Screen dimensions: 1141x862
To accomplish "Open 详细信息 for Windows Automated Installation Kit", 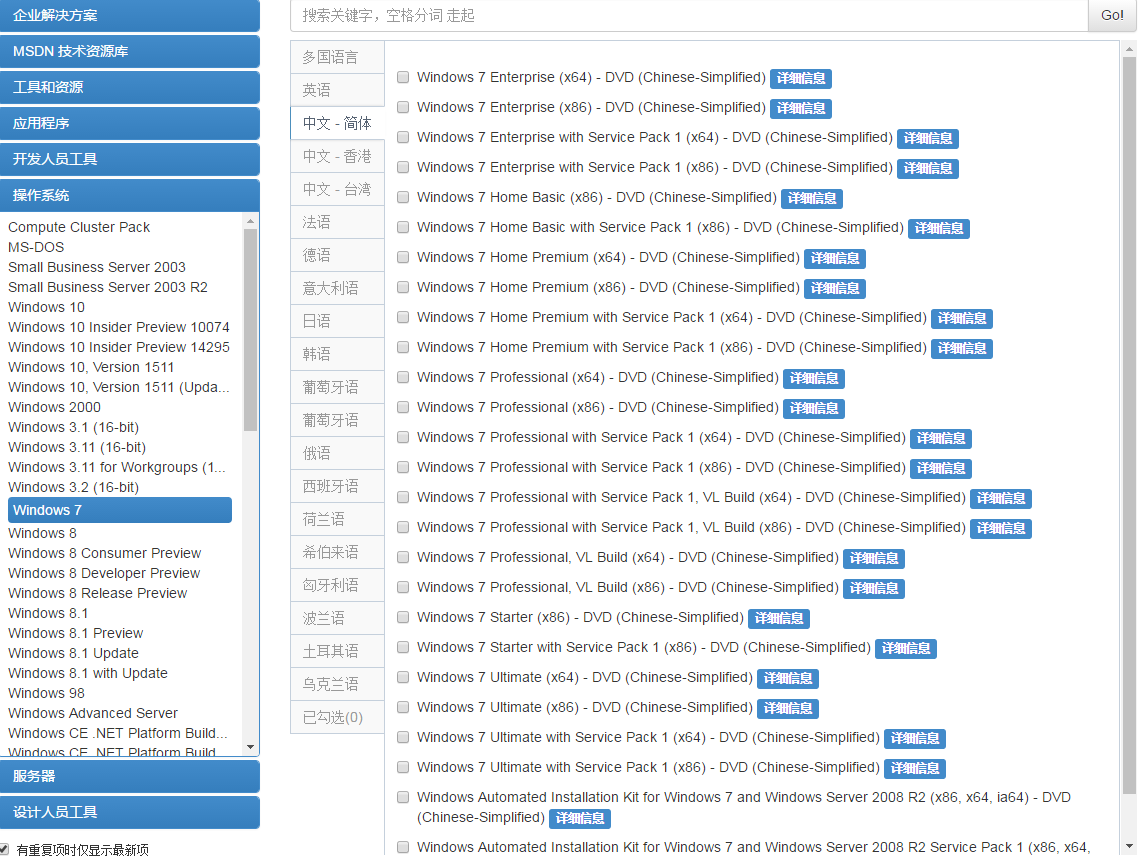I will tap(579, 818).
